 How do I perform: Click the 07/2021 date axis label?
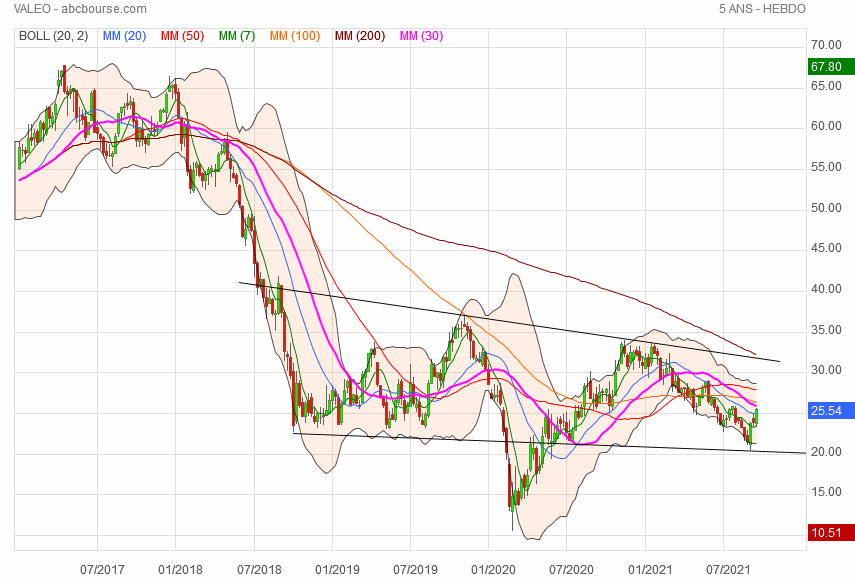pos(728,570)
